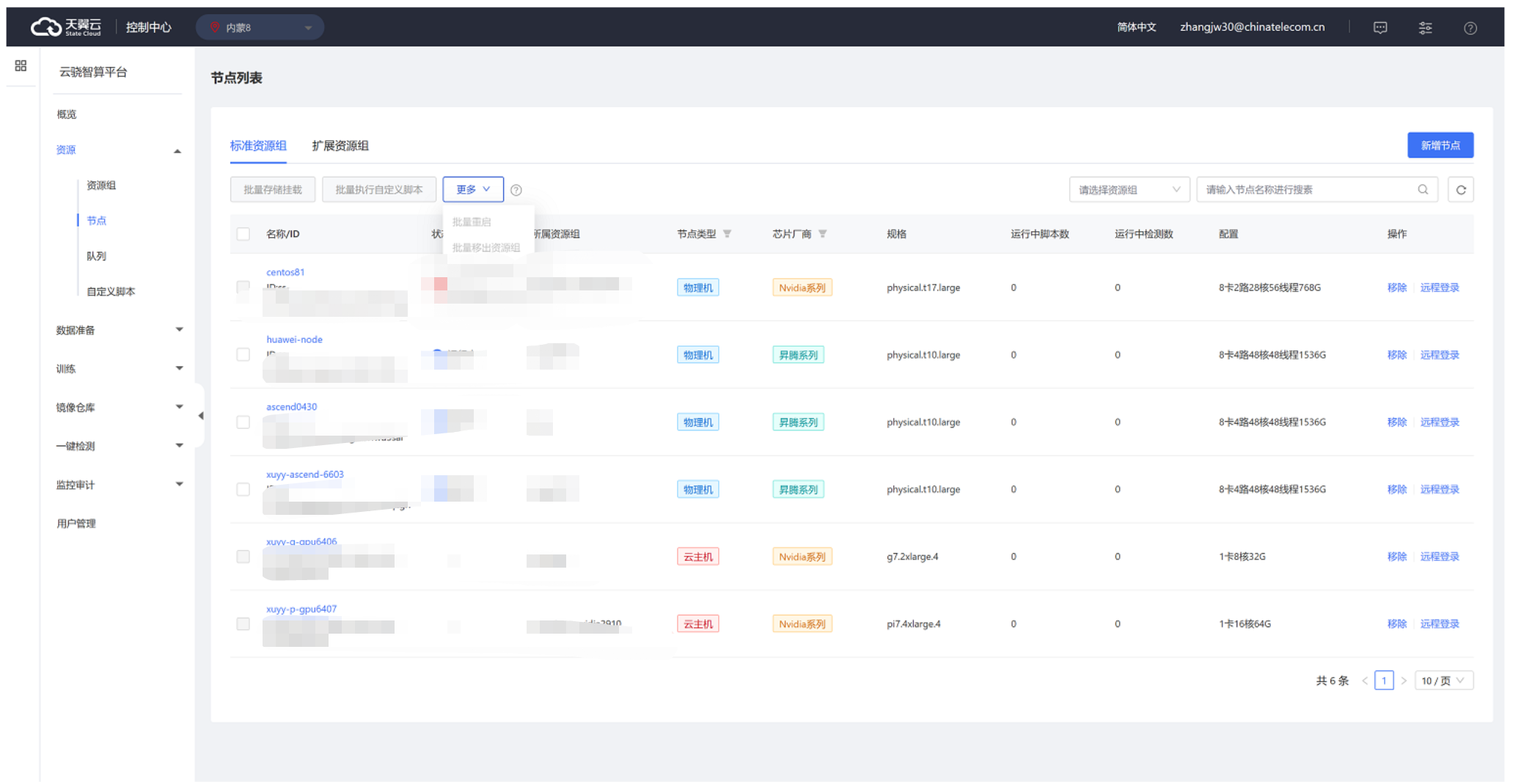Select page 1 in pagination
This screenshot has width=1513, height=784.
1384,681
